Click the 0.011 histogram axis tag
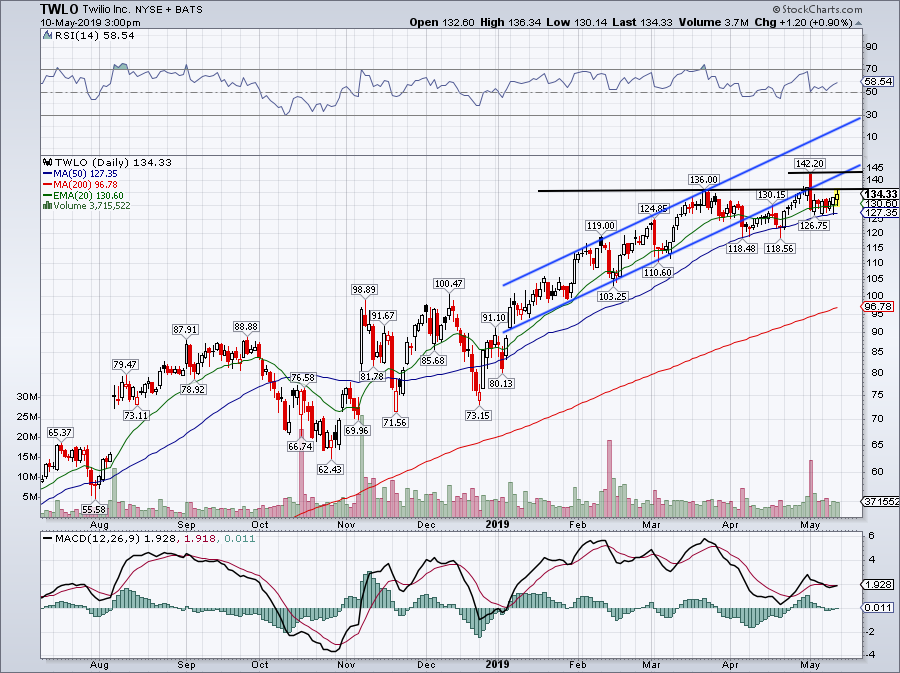 (878, 608)
